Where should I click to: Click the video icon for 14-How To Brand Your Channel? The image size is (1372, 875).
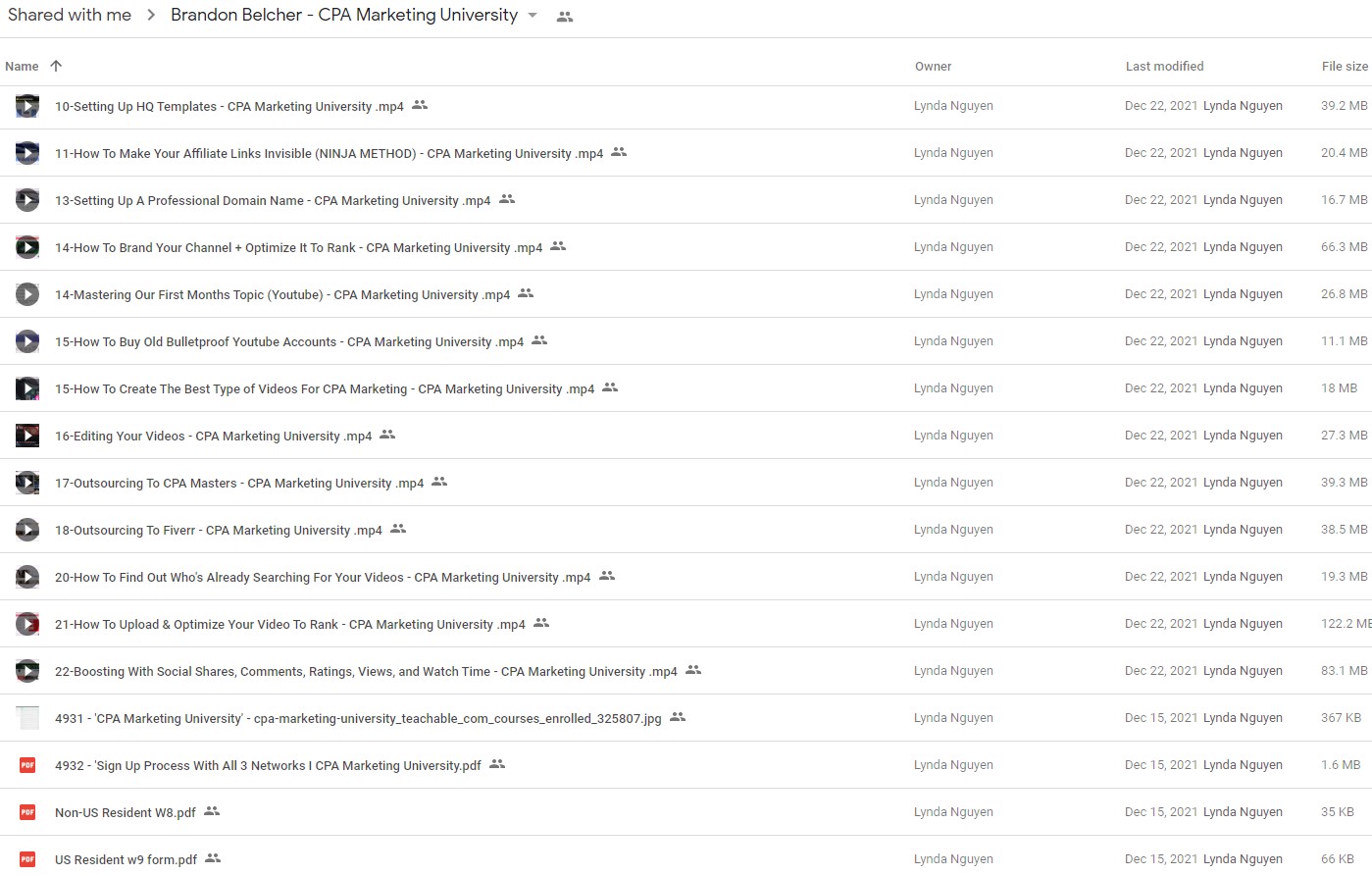(27, 247)
